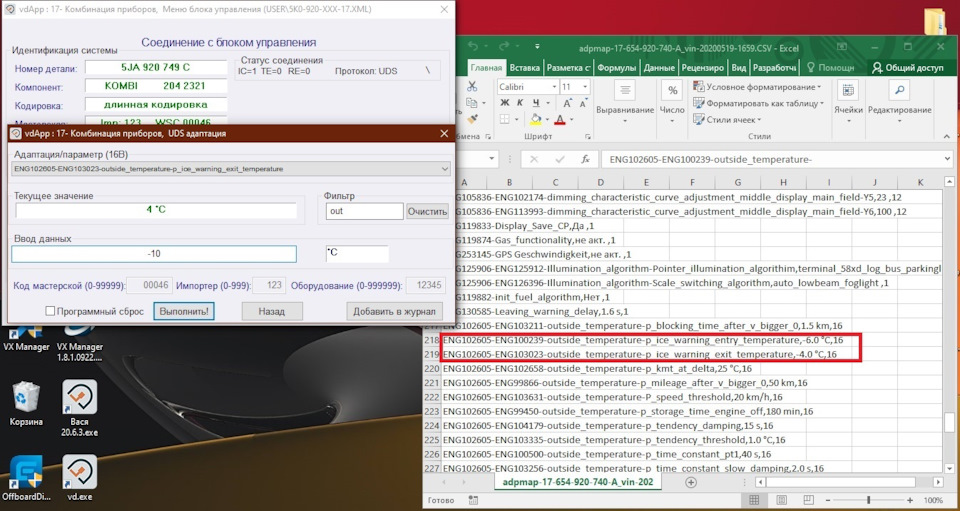Open Вася 20.6.3.exe desktop shortcut
The image size is (960, 511).
(80, 408)
